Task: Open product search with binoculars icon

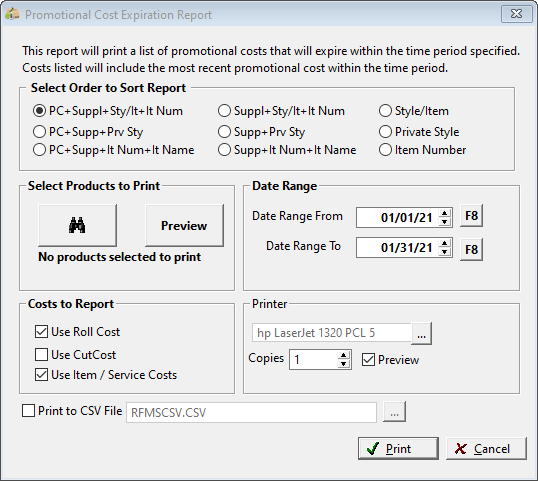Action: (77, 225)
